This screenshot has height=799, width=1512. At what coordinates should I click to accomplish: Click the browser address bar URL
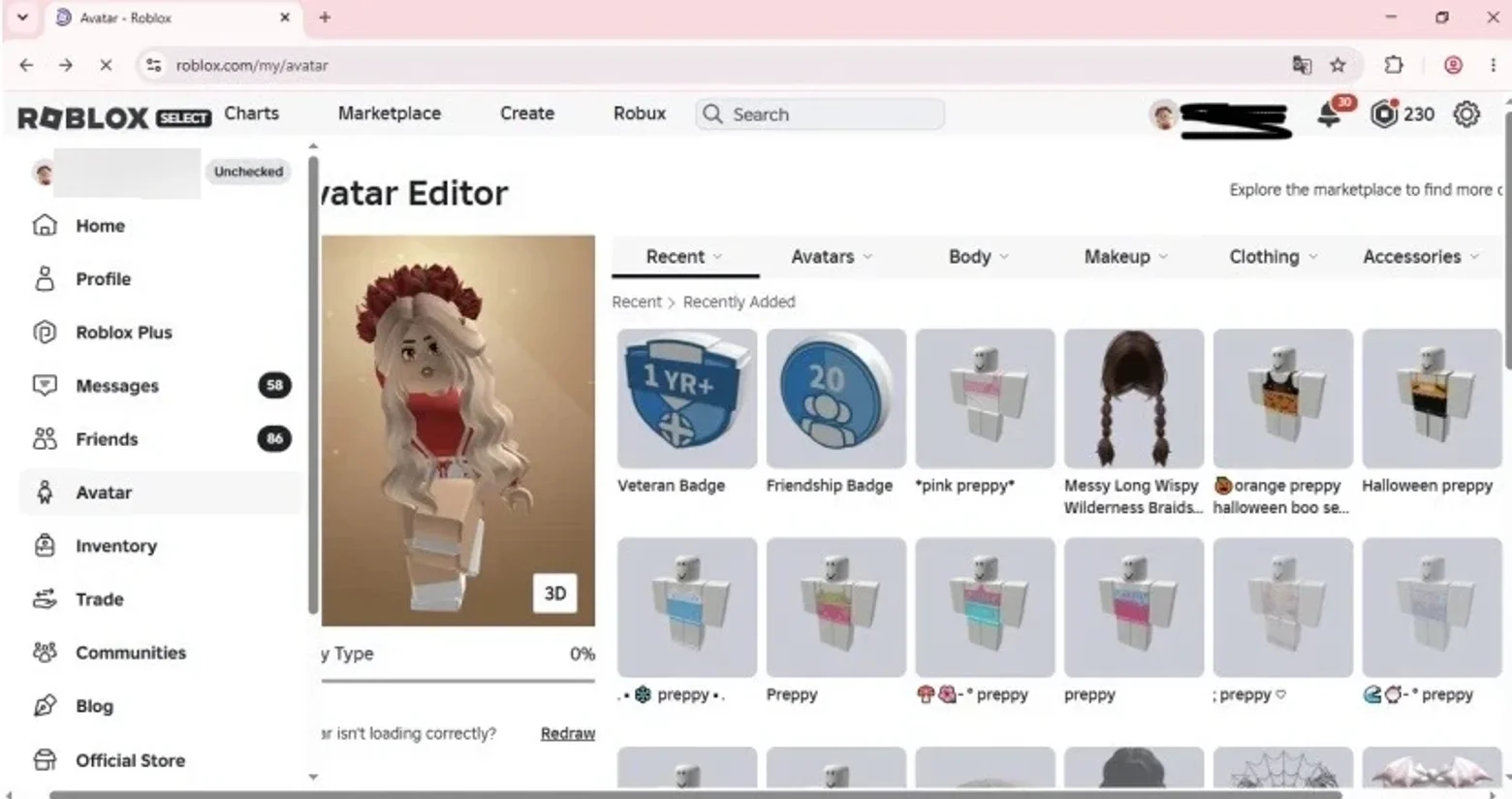coord(252,65)
